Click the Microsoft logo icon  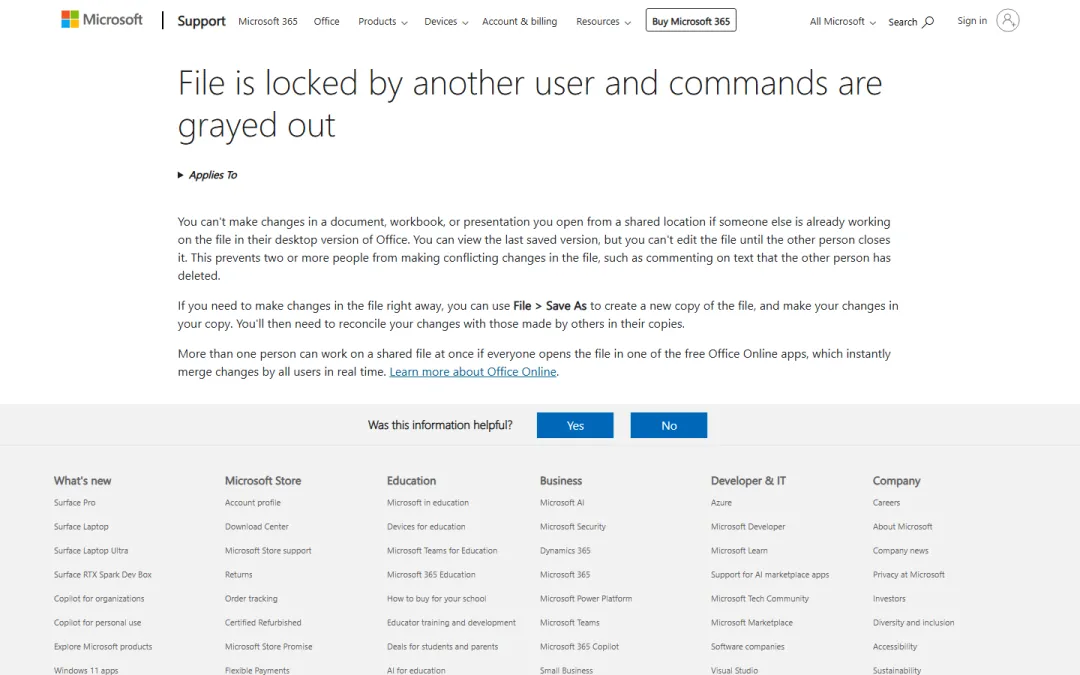pos(70,19)
